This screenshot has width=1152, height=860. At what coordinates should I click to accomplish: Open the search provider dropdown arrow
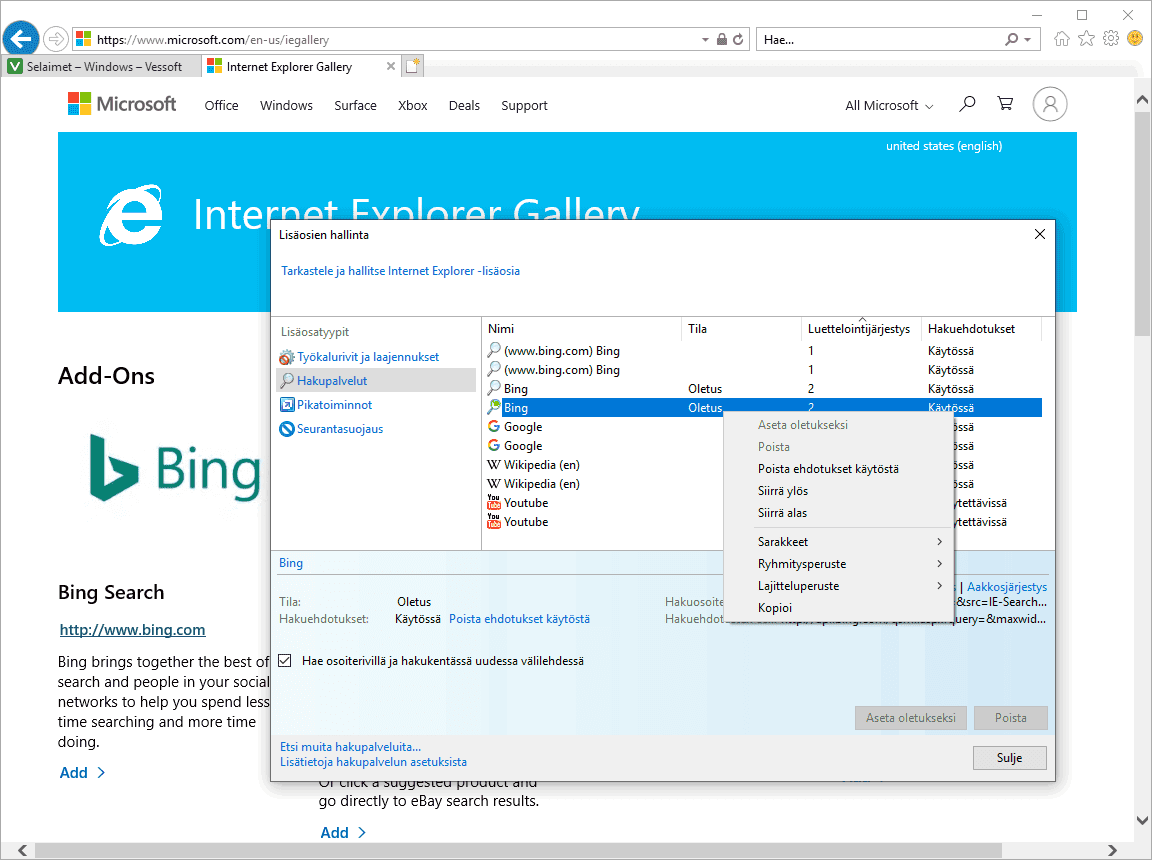click(1028, 40)
